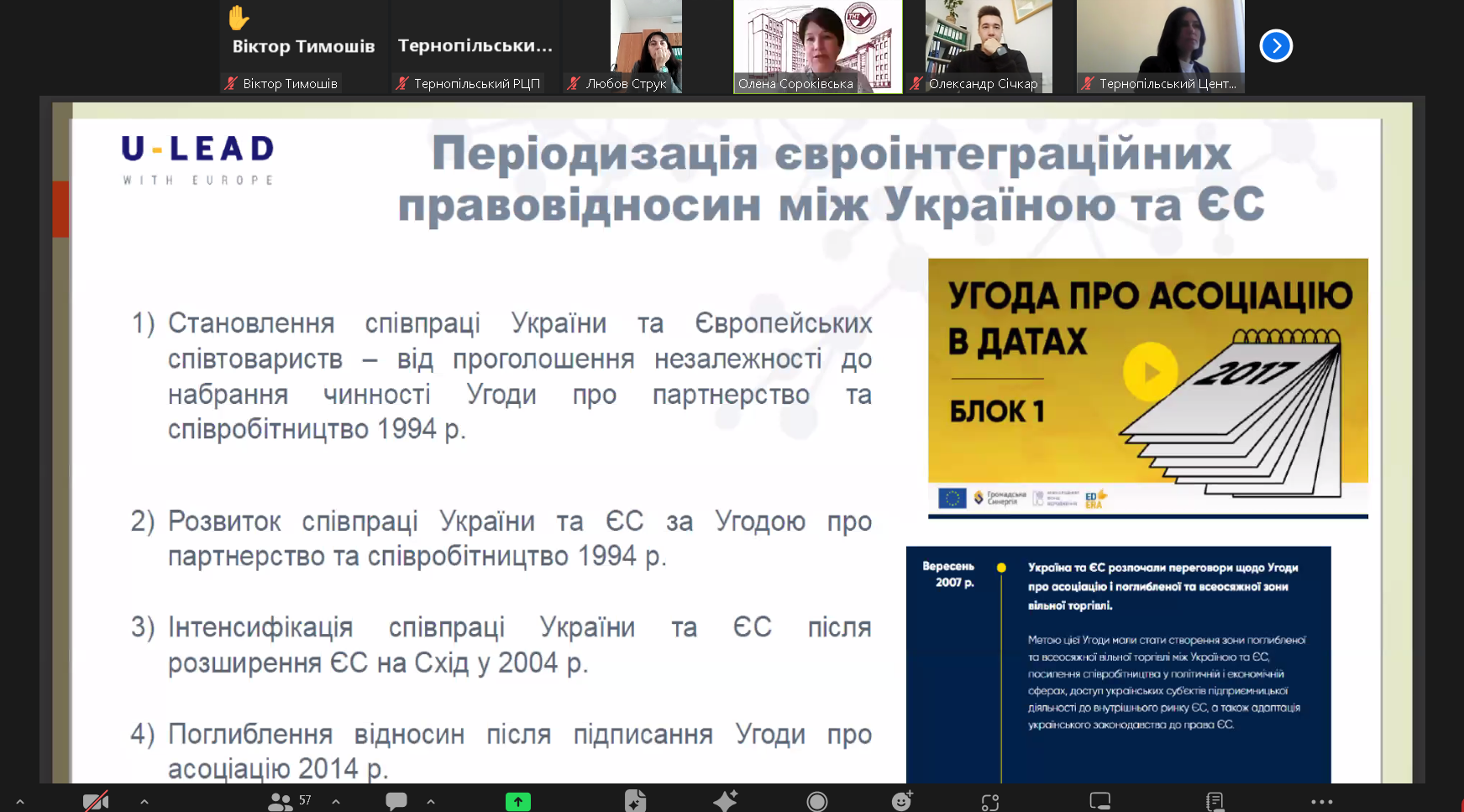1464x812 pixels.
Task: Click the green Share Screen button
Action: point(518,801)
